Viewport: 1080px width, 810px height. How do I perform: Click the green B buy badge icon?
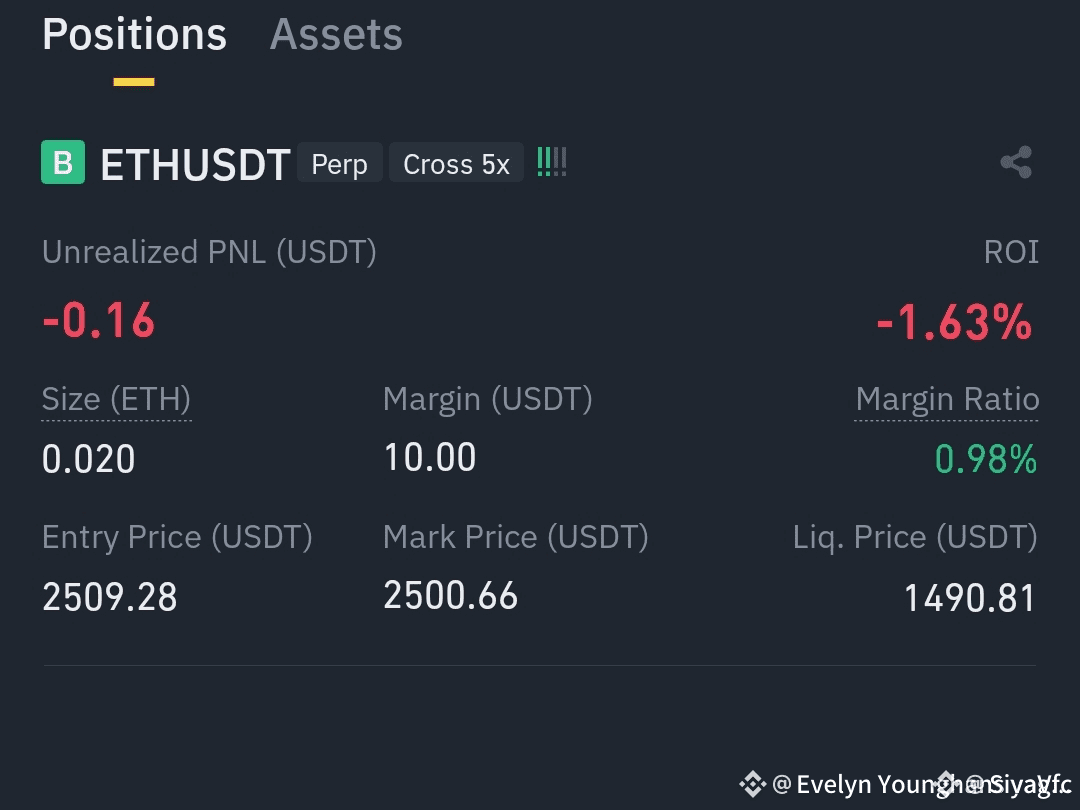click(63, 163)
